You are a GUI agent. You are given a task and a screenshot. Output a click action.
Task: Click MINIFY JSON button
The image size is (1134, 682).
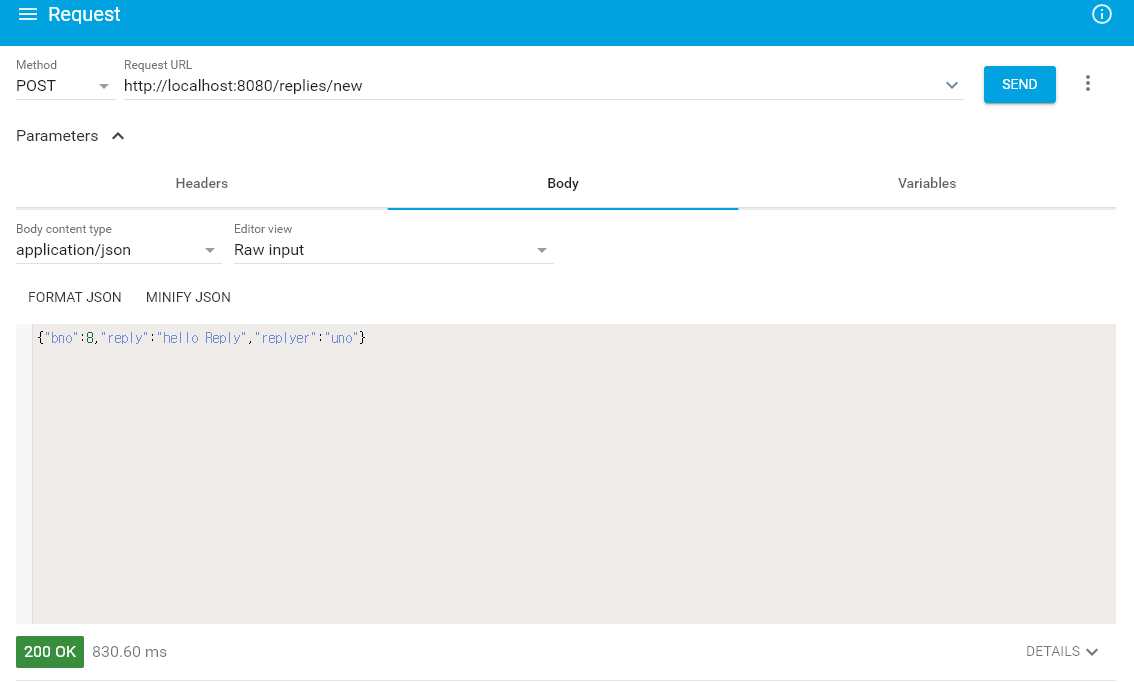(188, 297)
